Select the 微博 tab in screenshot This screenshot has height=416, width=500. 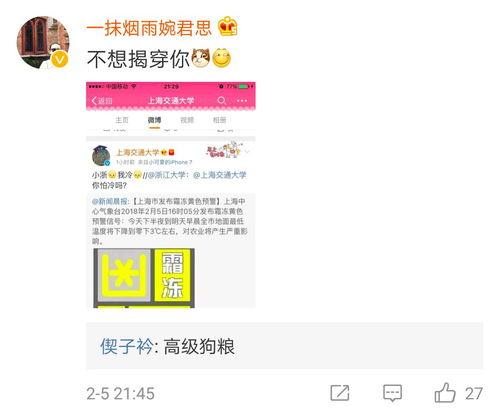[x=154, y=120]
